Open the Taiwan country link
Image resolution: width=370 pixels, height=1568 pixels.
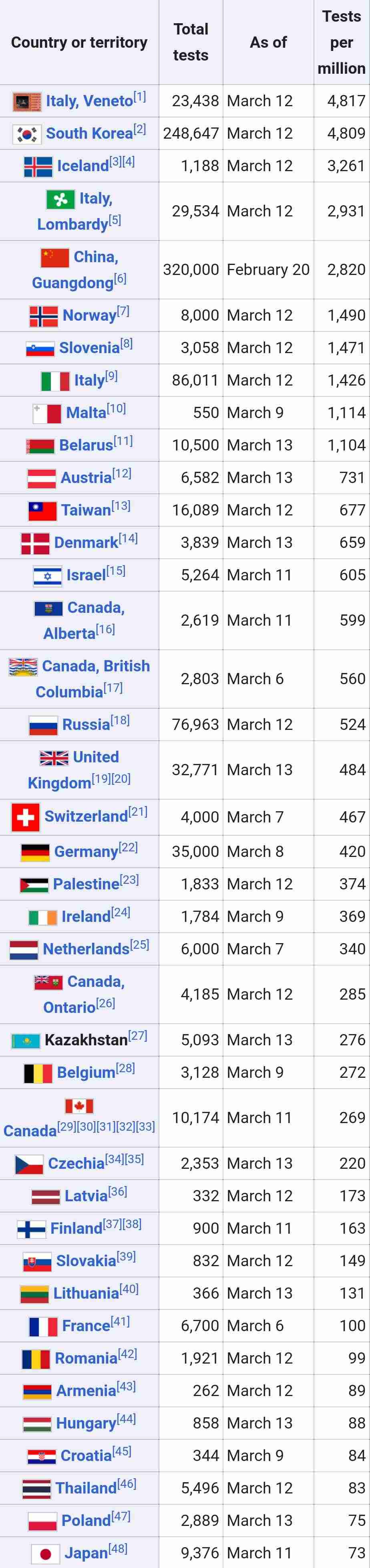(86, 510)
